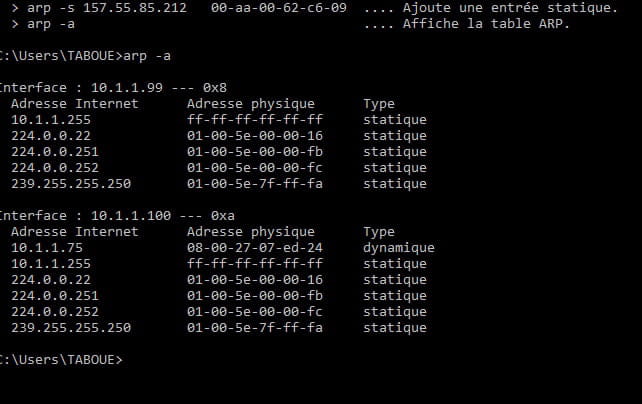Click the text Ajoute une entrée statique
The height and width of the screenshot is (404, 642).
tap(510, 8)
